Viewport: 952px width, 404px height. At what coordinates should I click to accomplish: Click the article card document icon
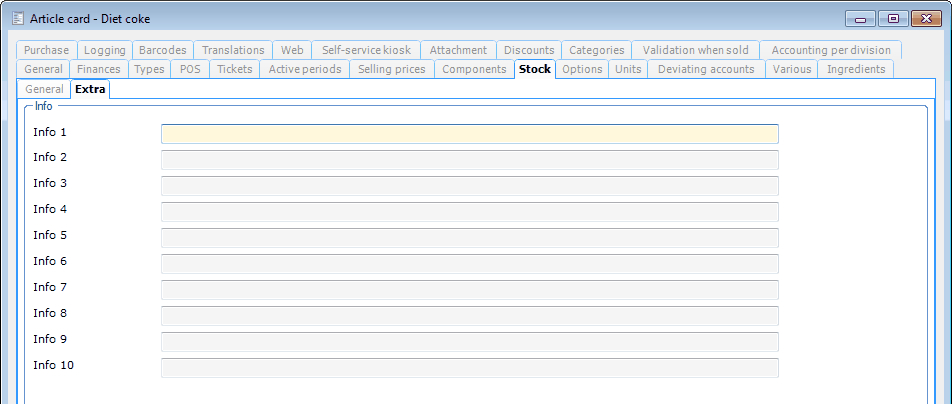17,18
